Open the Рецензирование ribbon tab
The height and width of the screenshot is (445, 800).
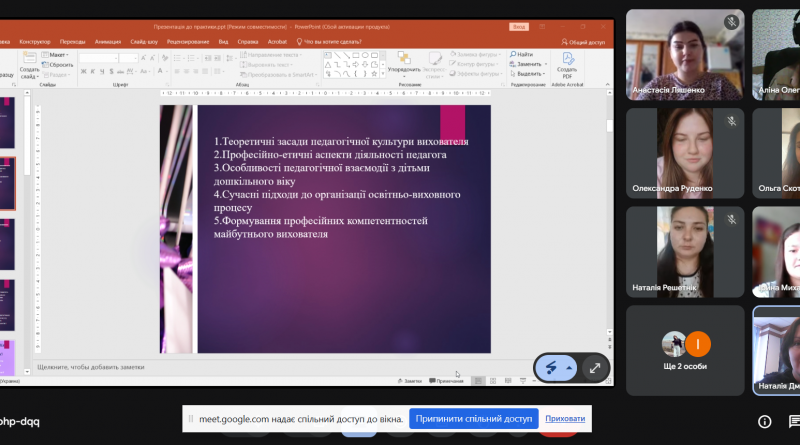188,42
